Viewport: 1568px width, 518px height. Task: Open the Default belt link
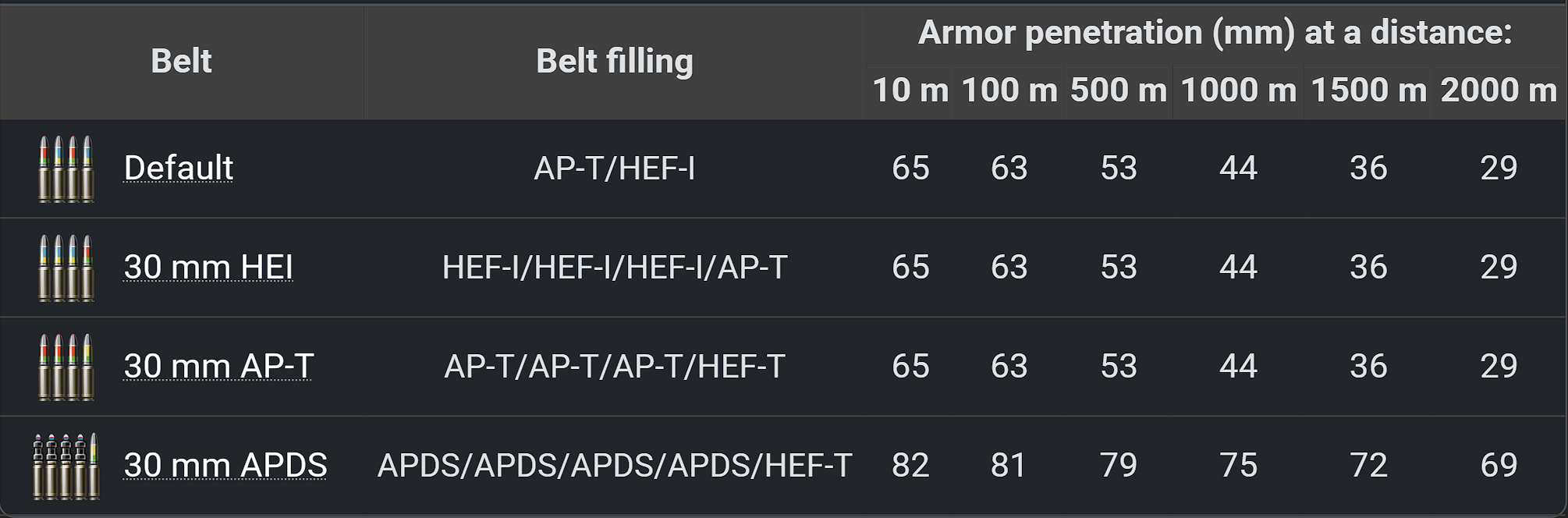pos(179,168)
